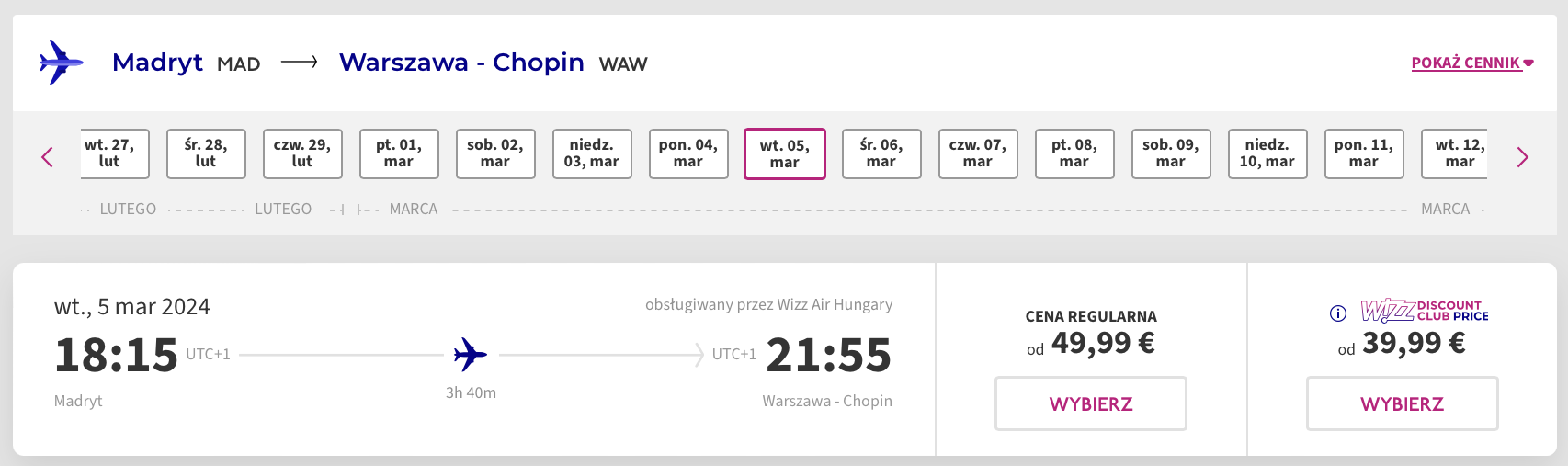Click the previous dates left arrow
Screen dimensions: 1568x466
point(48,157)
